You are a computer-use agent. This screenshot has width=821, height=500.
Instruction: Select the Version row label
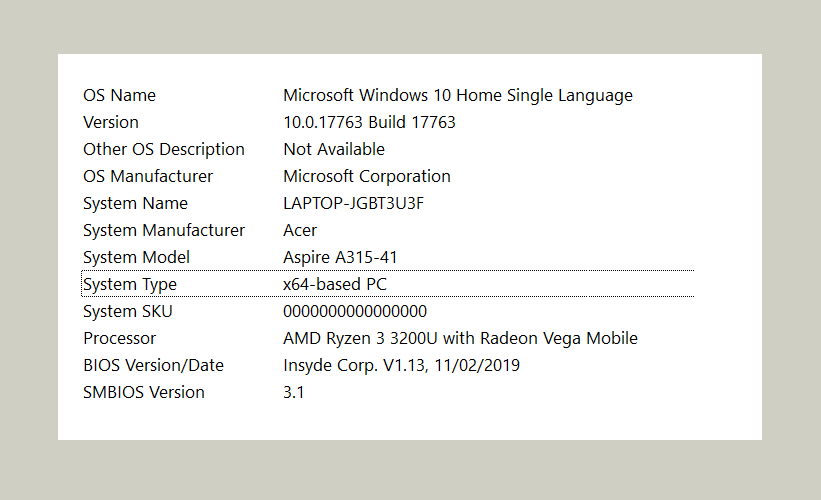pyautogui.click(x=111, y=122)
